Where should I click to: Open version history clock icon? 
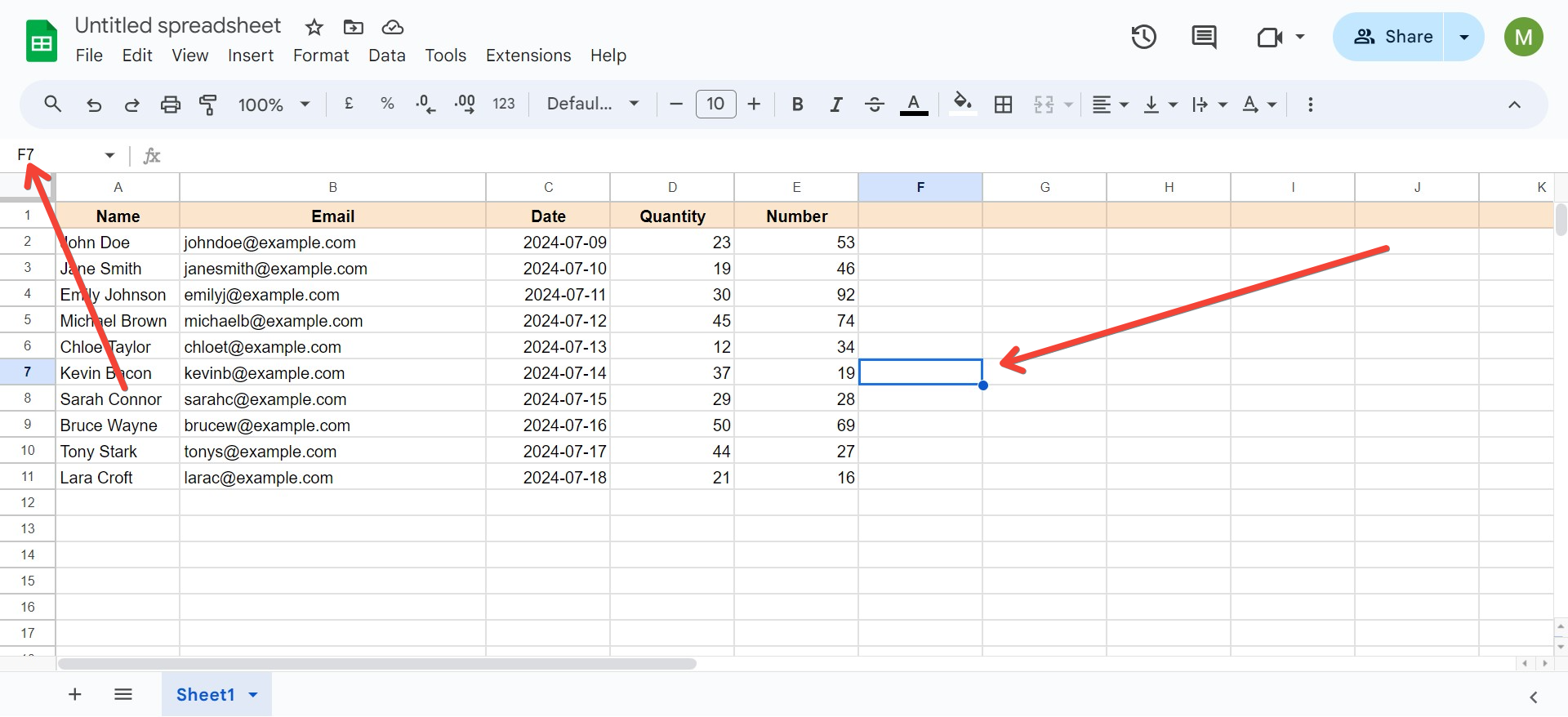1143,37
